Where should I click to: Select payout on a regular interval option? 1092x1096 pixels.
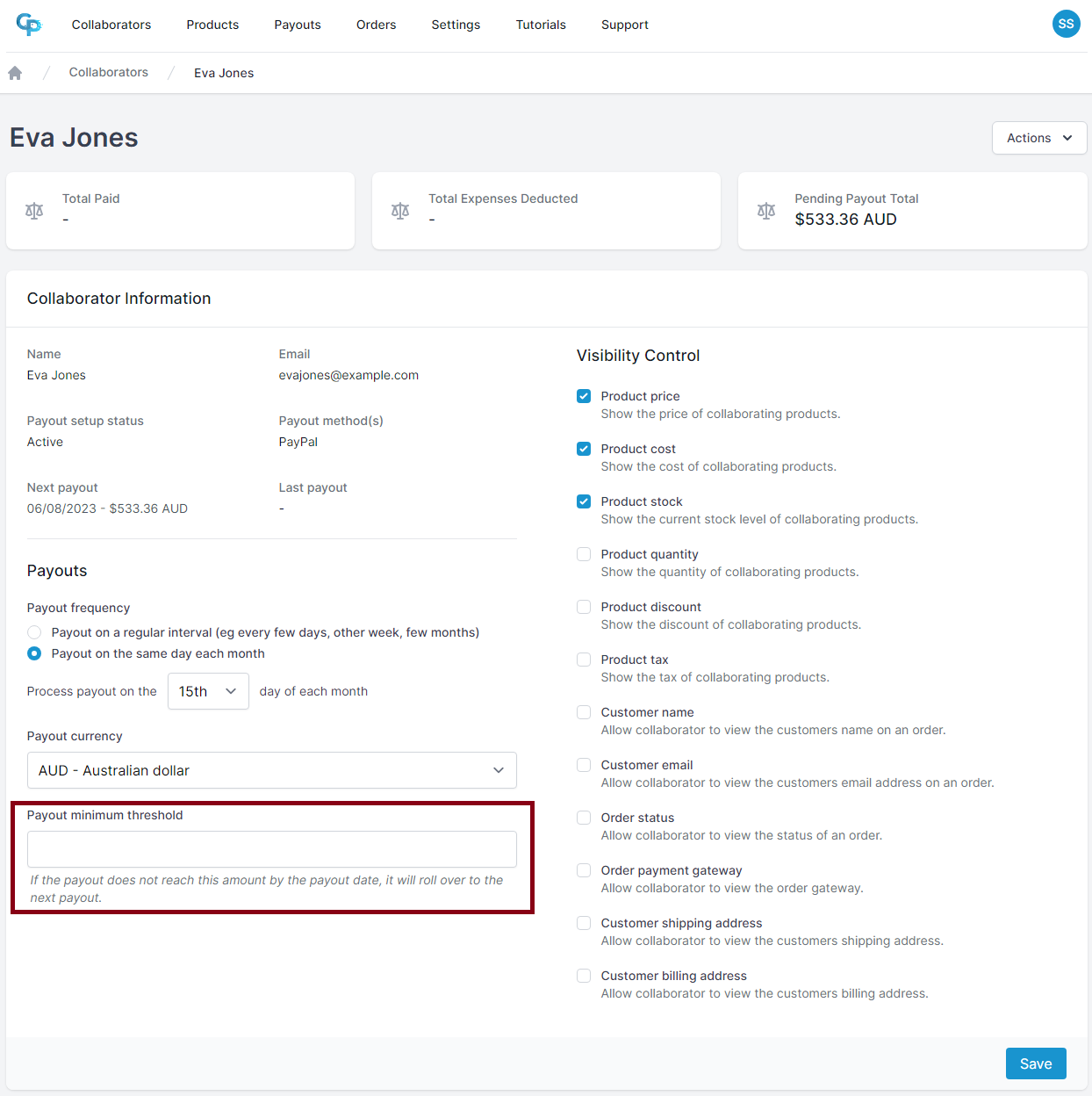(34, 632)
